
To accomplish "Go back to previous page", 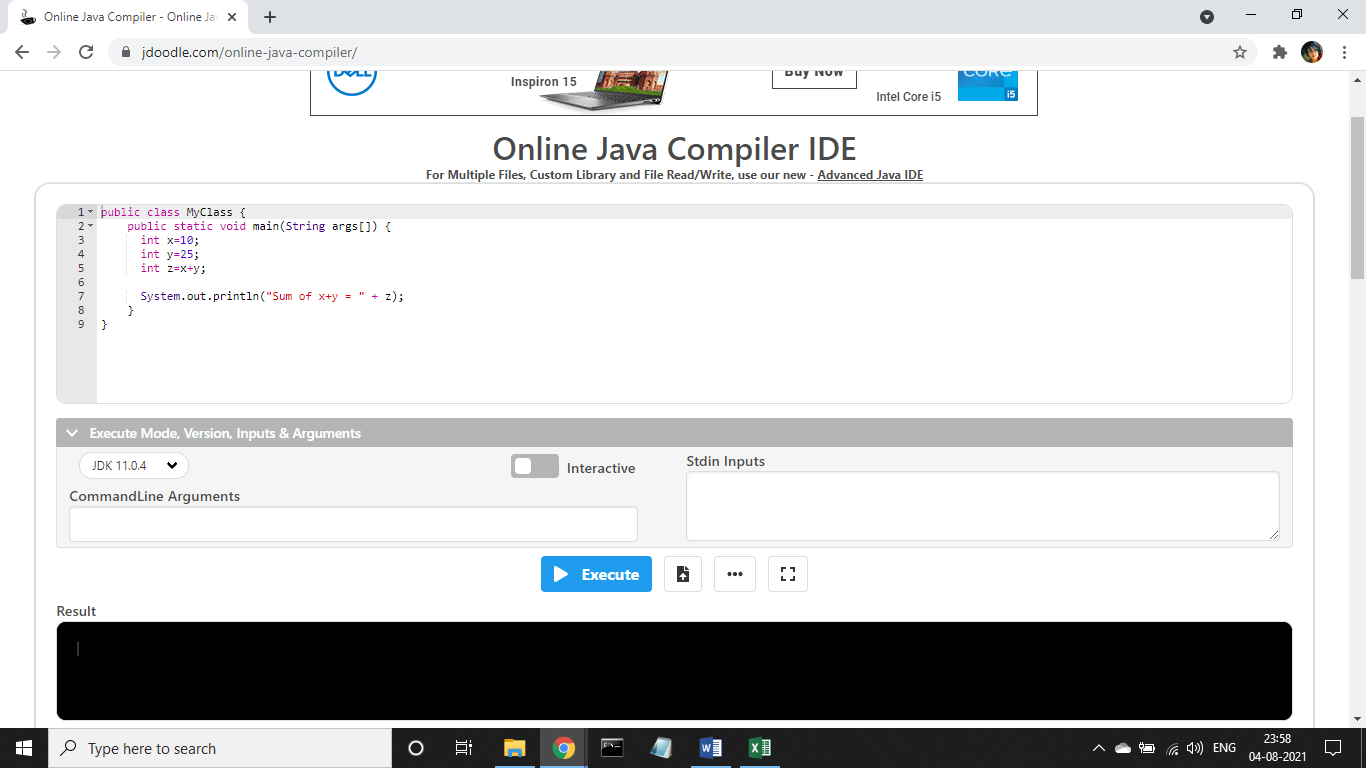I will tap(22, 52).
